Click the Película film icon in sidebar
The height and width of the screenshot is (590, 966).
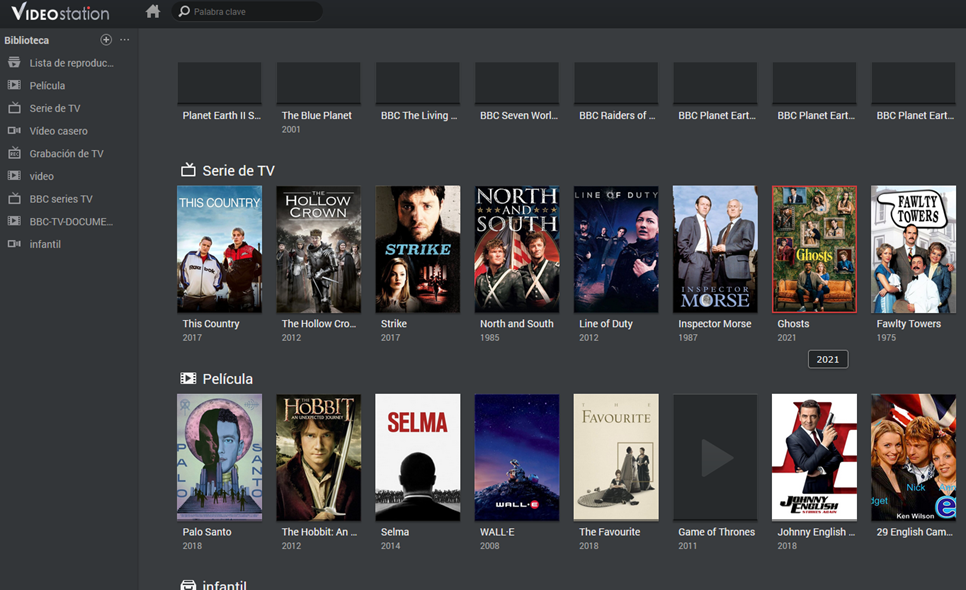[x=14, y=85]
